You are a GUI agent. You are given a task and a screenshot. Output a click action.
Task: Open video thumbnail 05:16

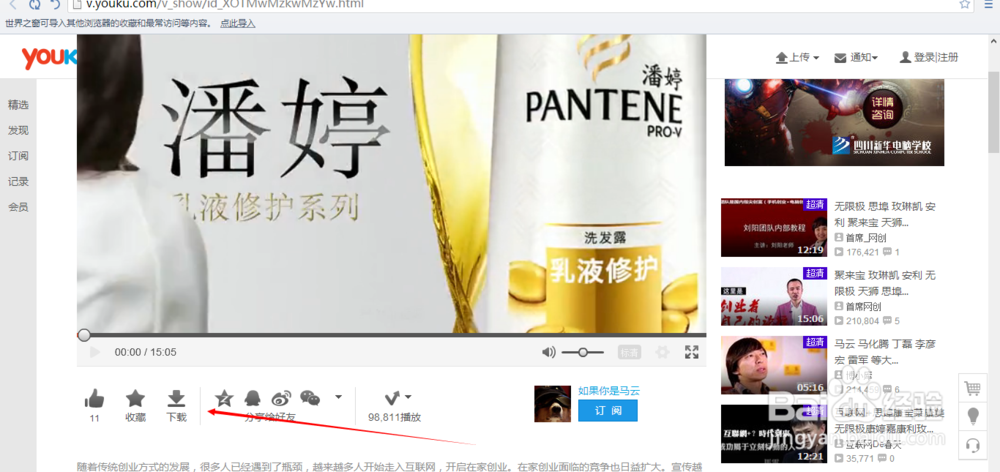774,365
